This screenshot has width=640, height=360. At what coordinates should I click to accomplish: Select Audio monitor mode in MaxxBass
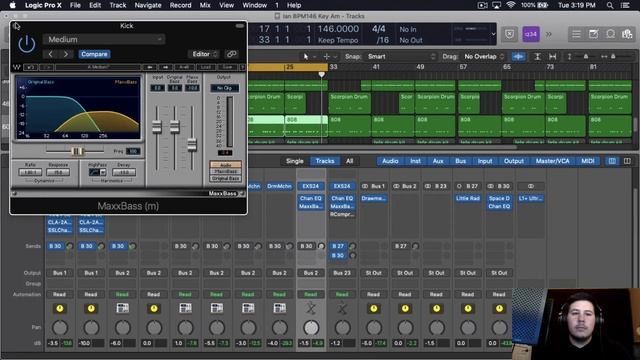pyautogui.click(x=226, y=164)
